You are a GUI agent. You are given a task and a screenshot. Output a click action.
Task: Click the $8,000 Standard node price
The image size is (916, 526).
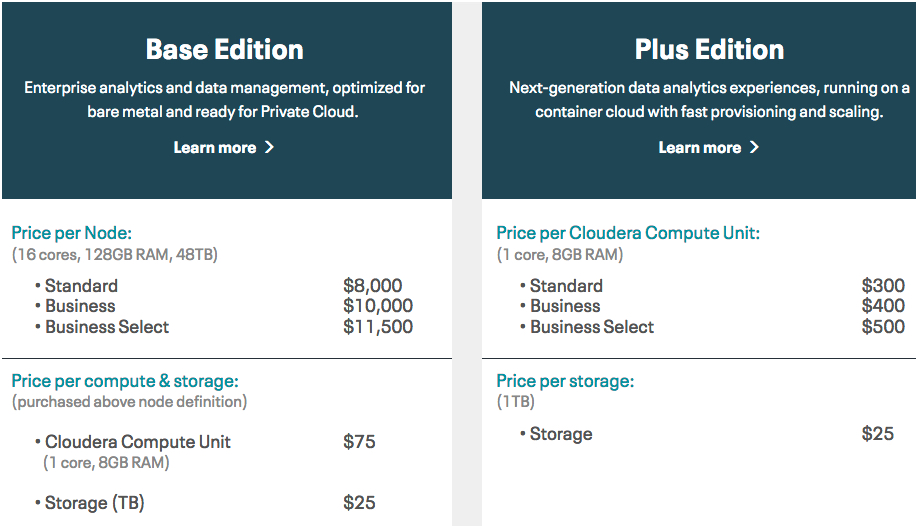(x=372, y=286)
